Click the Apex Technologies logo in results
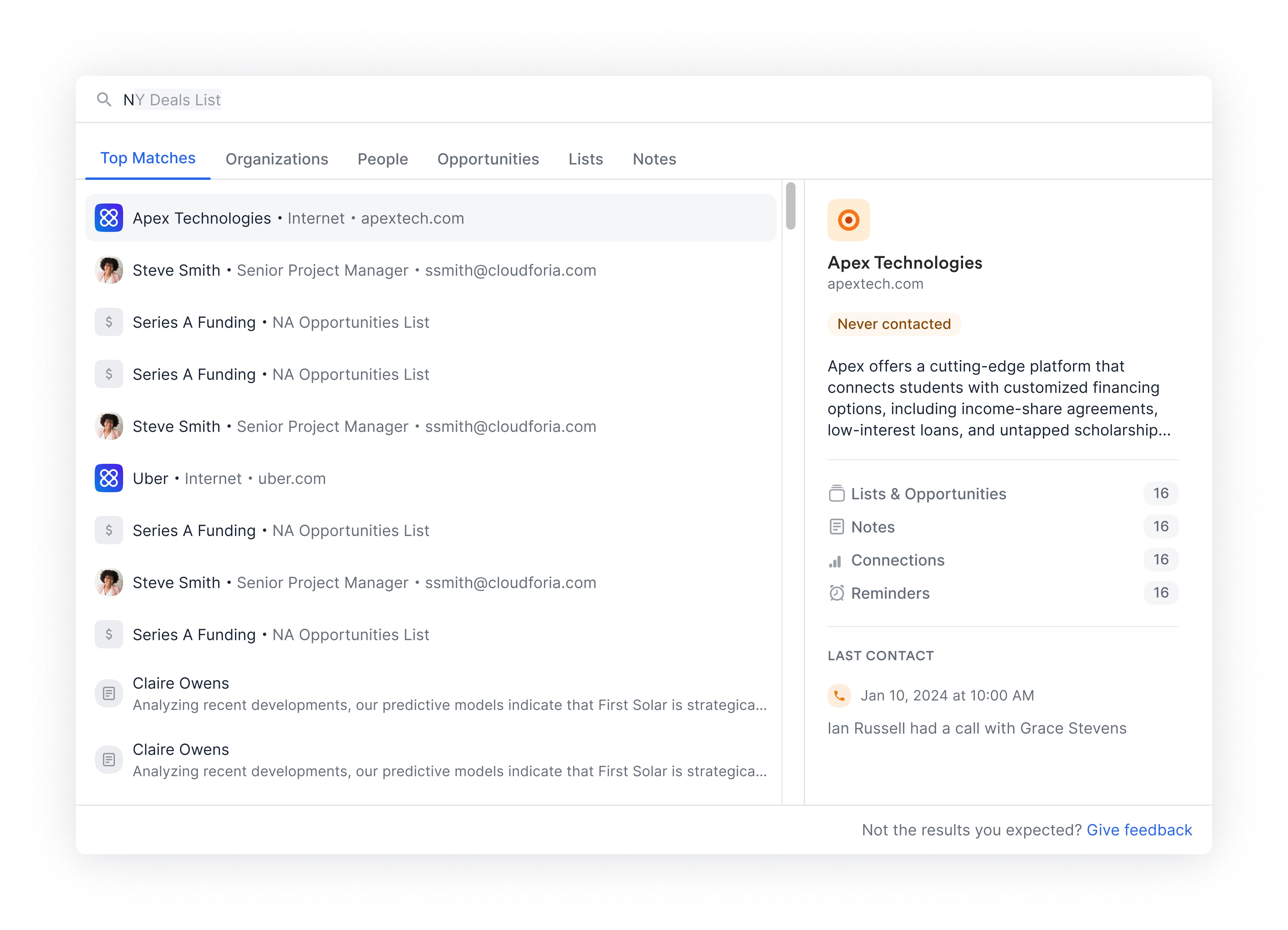Viewport: 1288px width, 930px height. tap(109, 218)
